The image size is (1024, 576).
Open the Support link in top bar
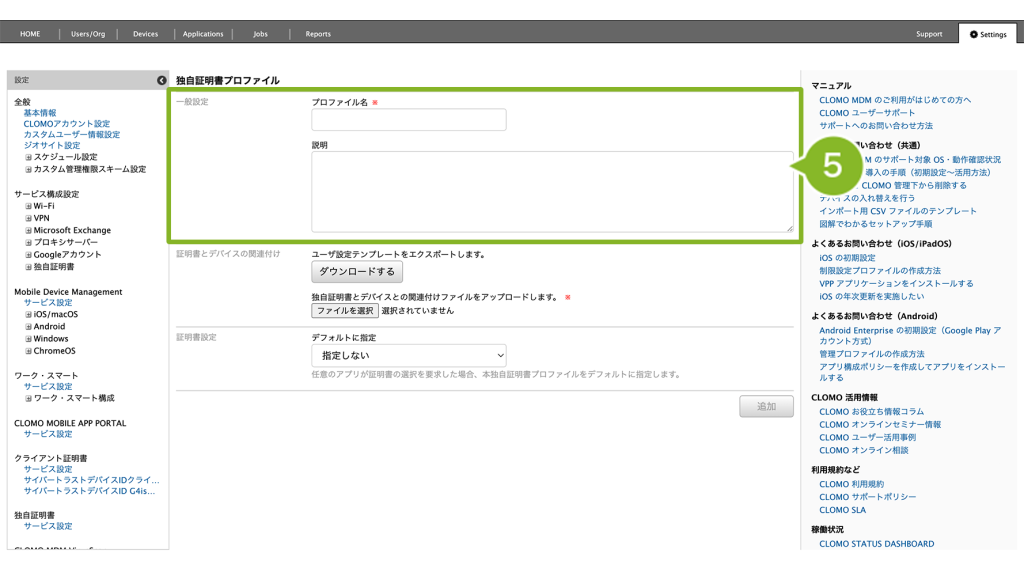pyautogui.click(x=929, y=34)
